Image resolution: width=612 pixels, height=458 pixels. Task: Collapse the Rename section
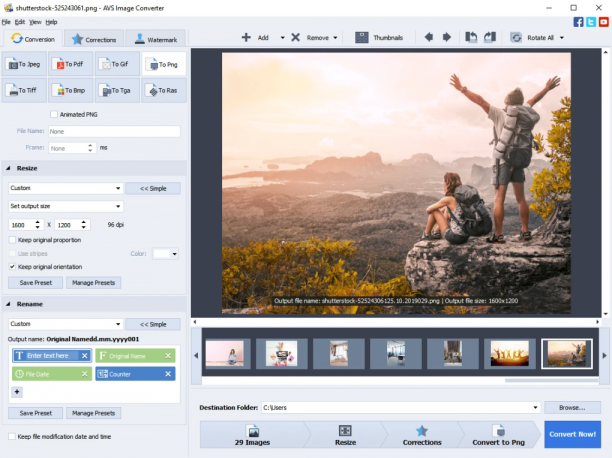tap(8, 304)
